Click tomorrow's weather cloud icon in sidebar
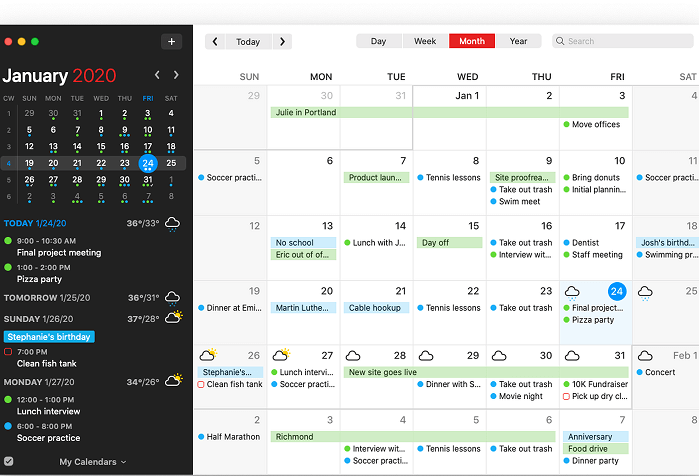Image resolution: width=699 pixels, height=476 pixels. click(x=173, y=298)
